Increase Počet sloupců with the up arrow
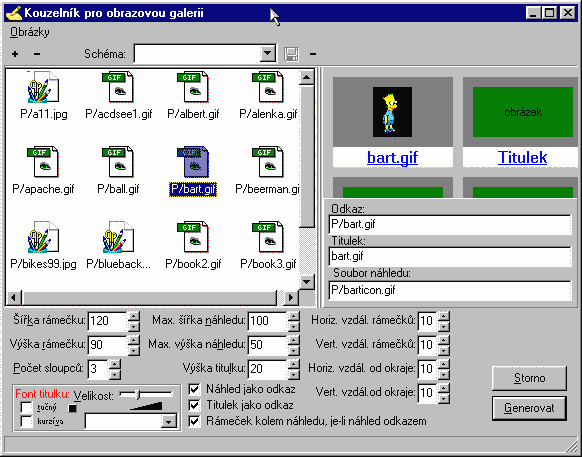The width and height of the screenshot is (582, 457). [x=115, y=365]
